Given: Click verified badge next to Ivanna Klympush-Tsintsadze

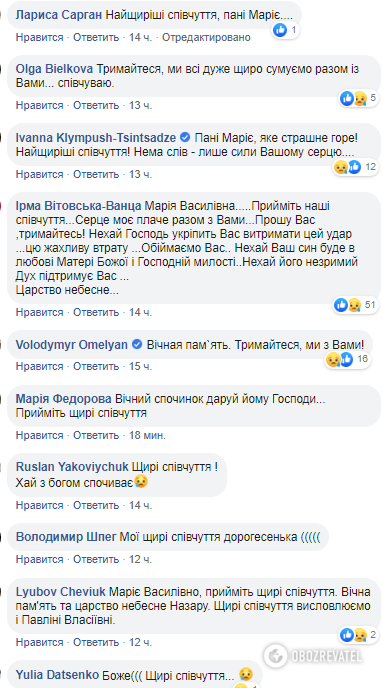Looking at the screenshot, I should coord(185,138).
